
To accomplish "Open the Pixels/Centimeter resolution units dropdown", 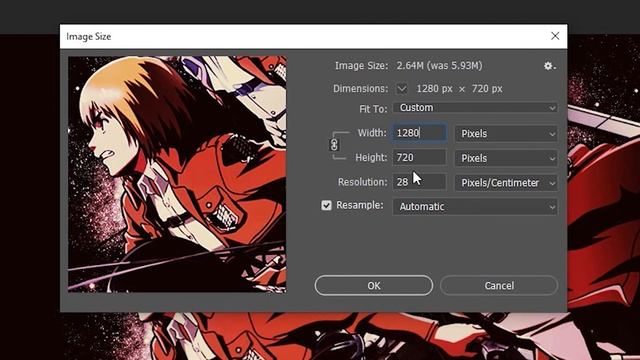I will pyautogui.click(x=506, y=183).
